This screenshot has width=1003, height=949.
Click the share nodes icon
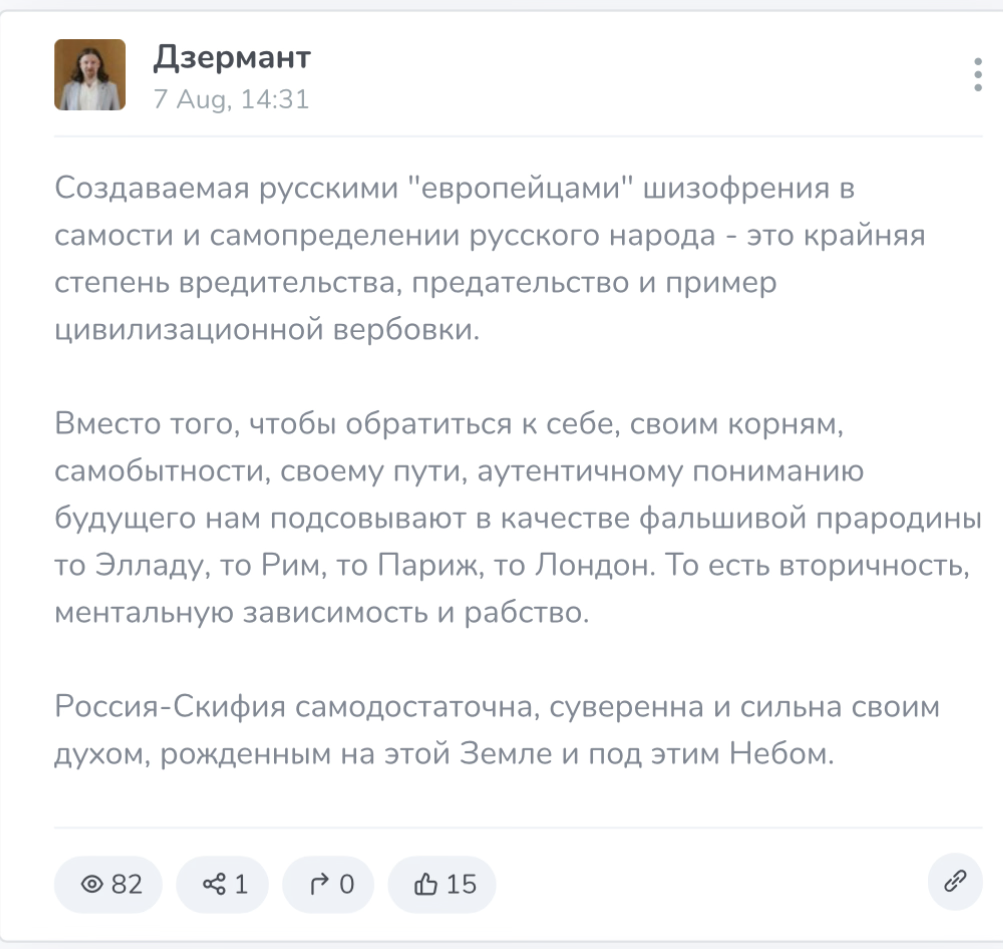click(x=214, y=884)
